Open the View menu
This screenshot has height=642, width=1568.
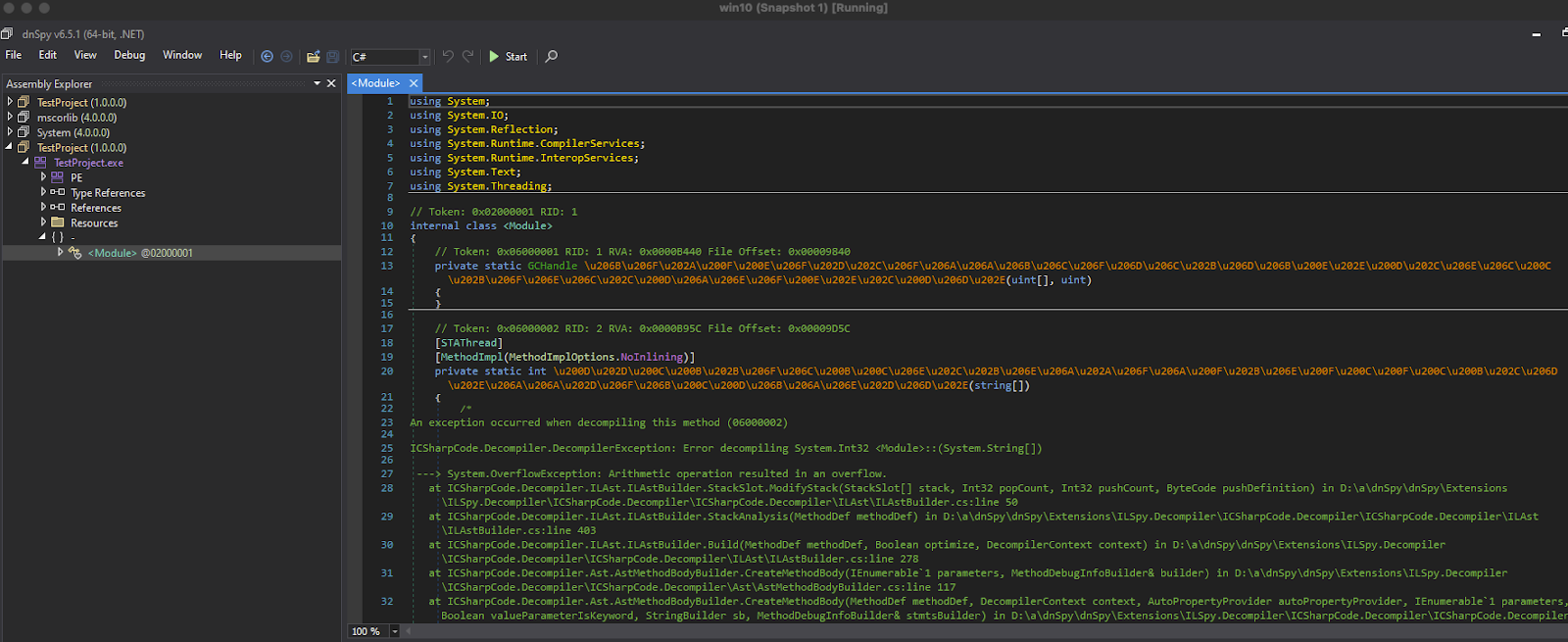point(85,55)
